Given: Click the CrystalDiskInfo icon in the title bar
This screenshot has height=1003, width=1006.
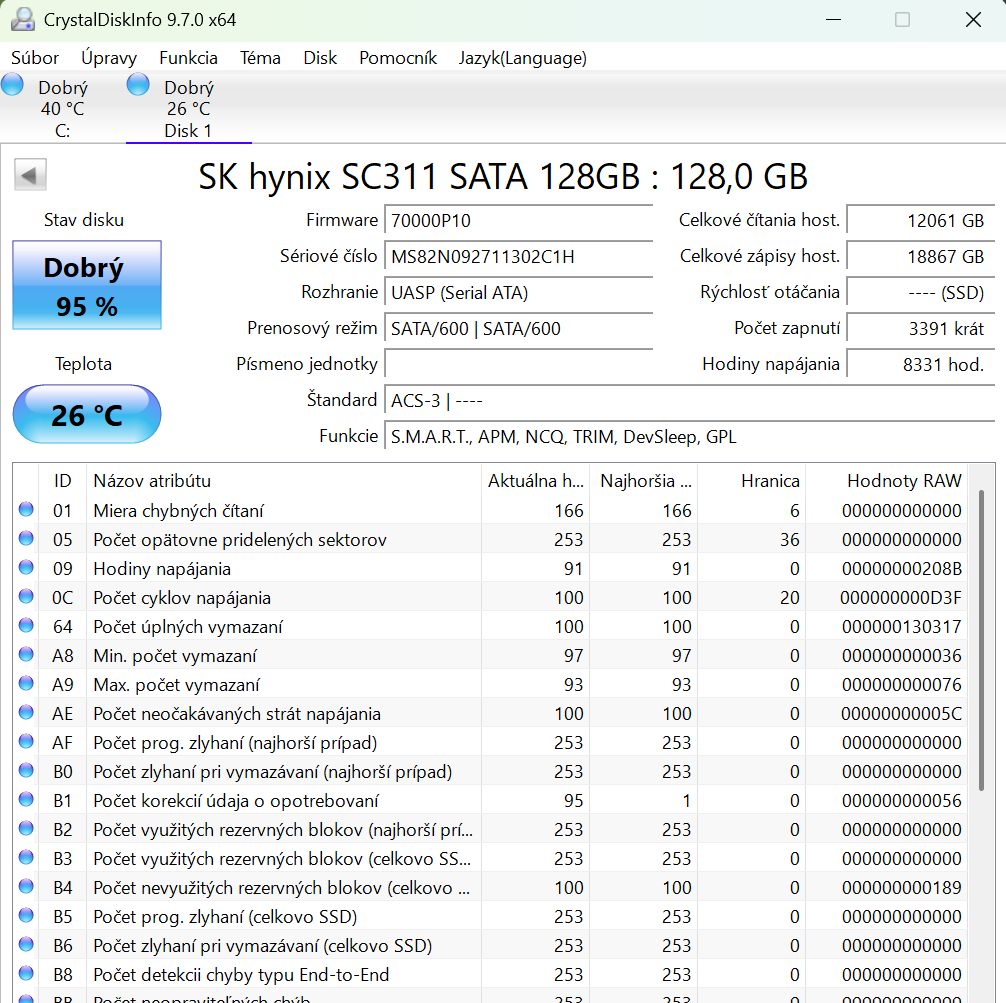Looking at the screenshot, I should 22,19.
